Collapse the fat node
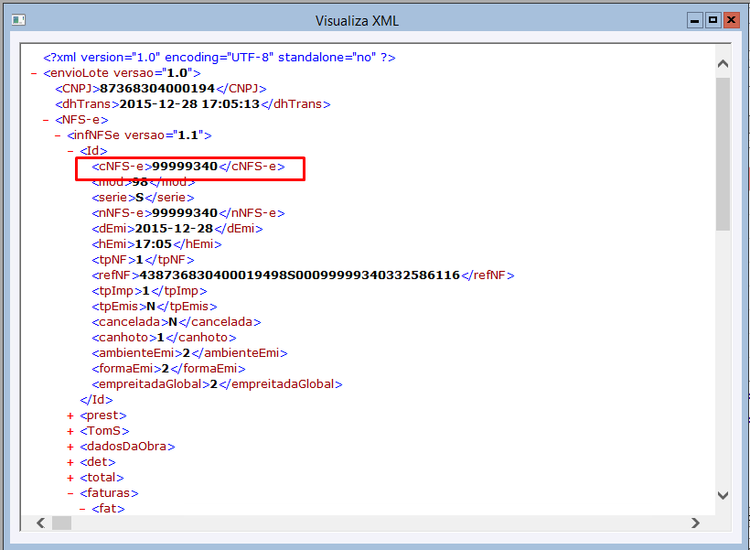Screen dimensions: 750x550 82,509
